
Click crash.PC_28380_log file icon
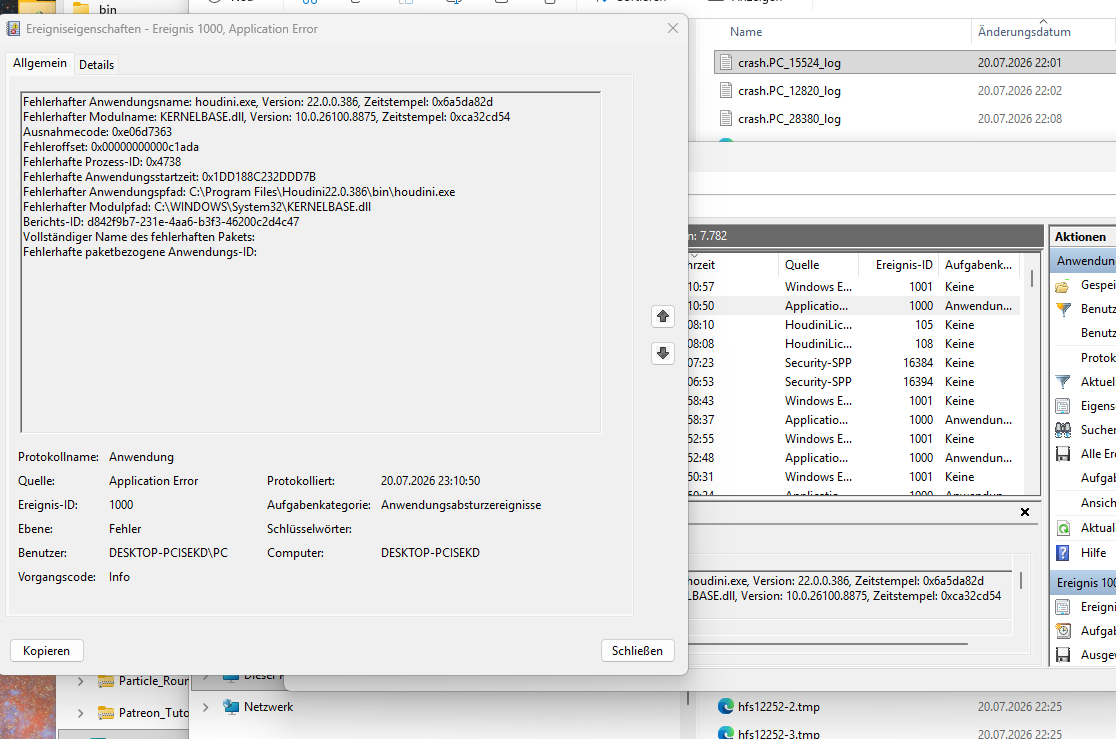coord(725,118)
